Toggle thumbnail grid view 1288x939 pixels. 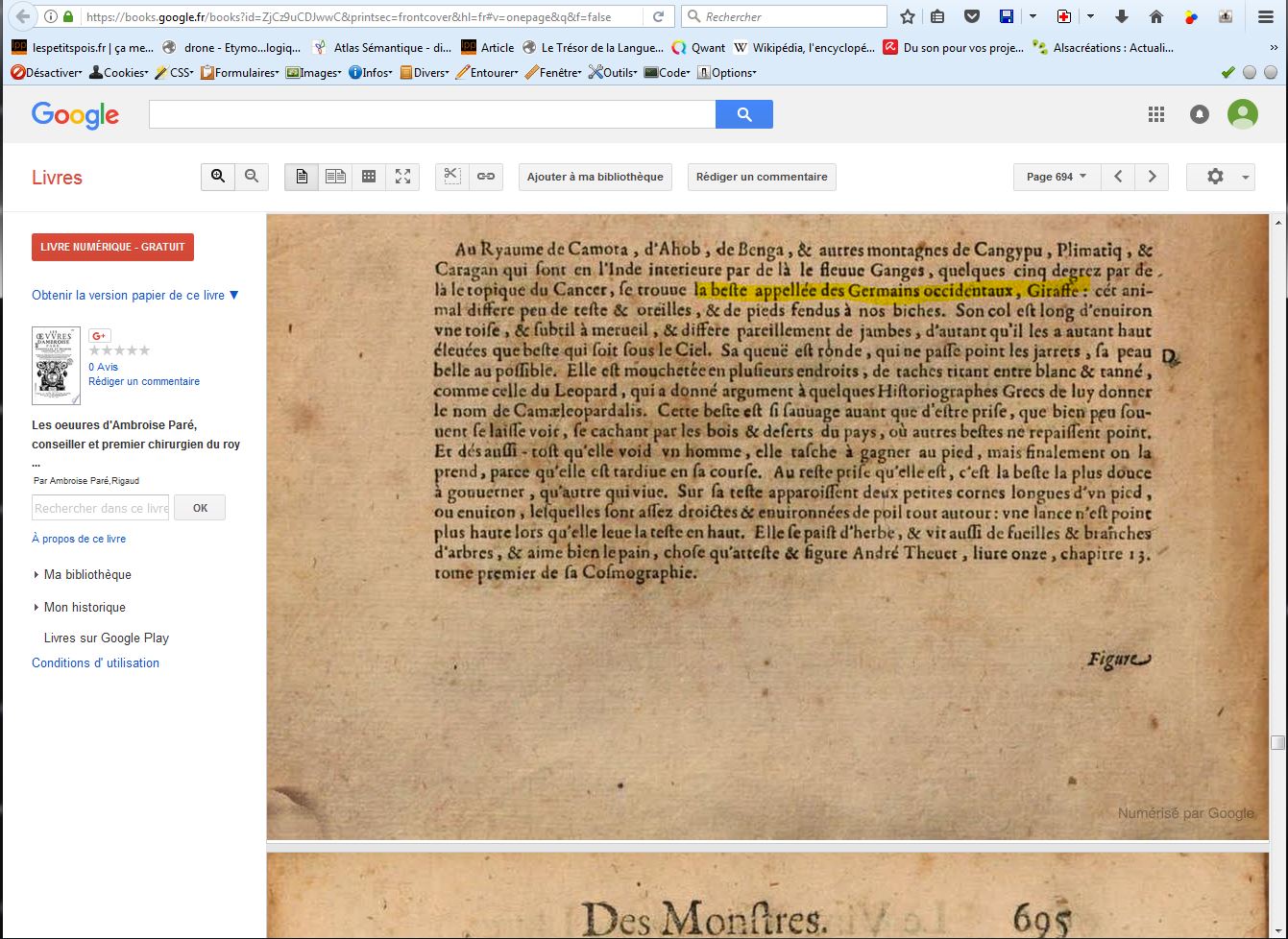click(369, 177)
